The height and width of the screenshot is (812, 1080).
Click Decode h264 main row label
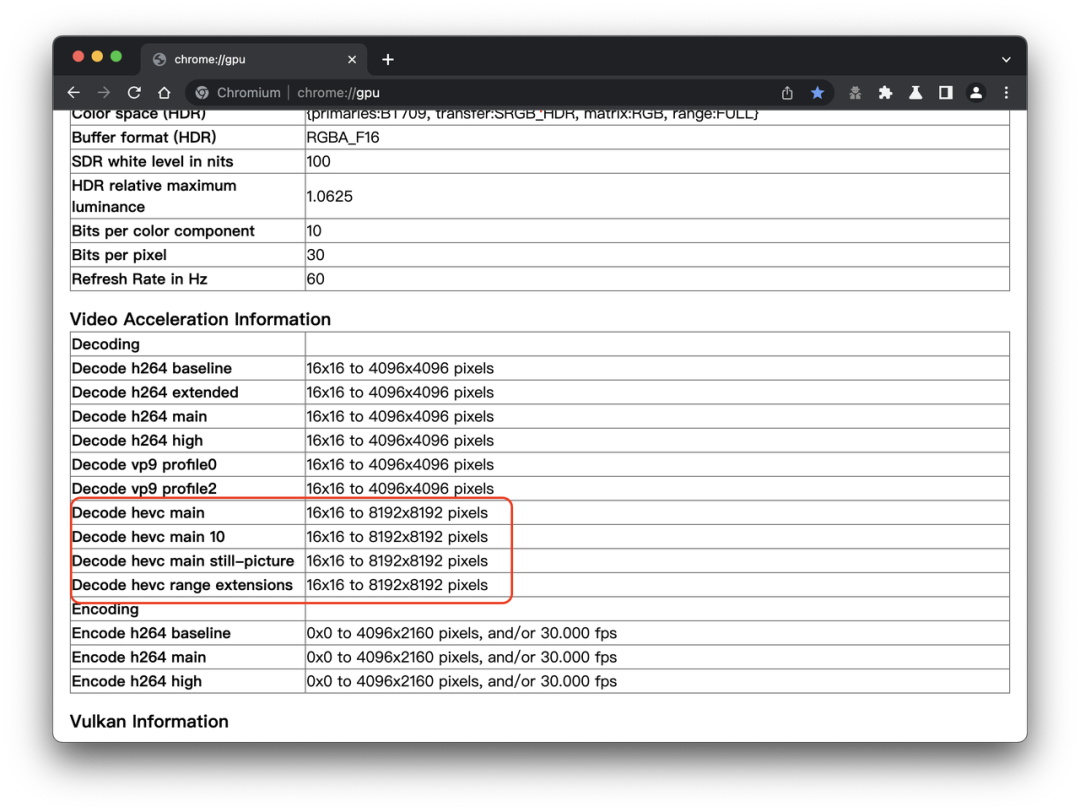(139, 416)
